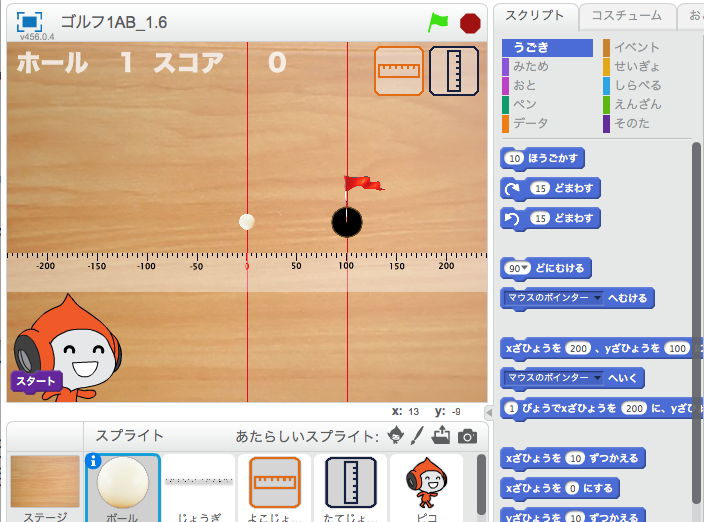This screenshot has height=522, width=704.
Task: Switch to the コスチューム tab
Action: 627,16
